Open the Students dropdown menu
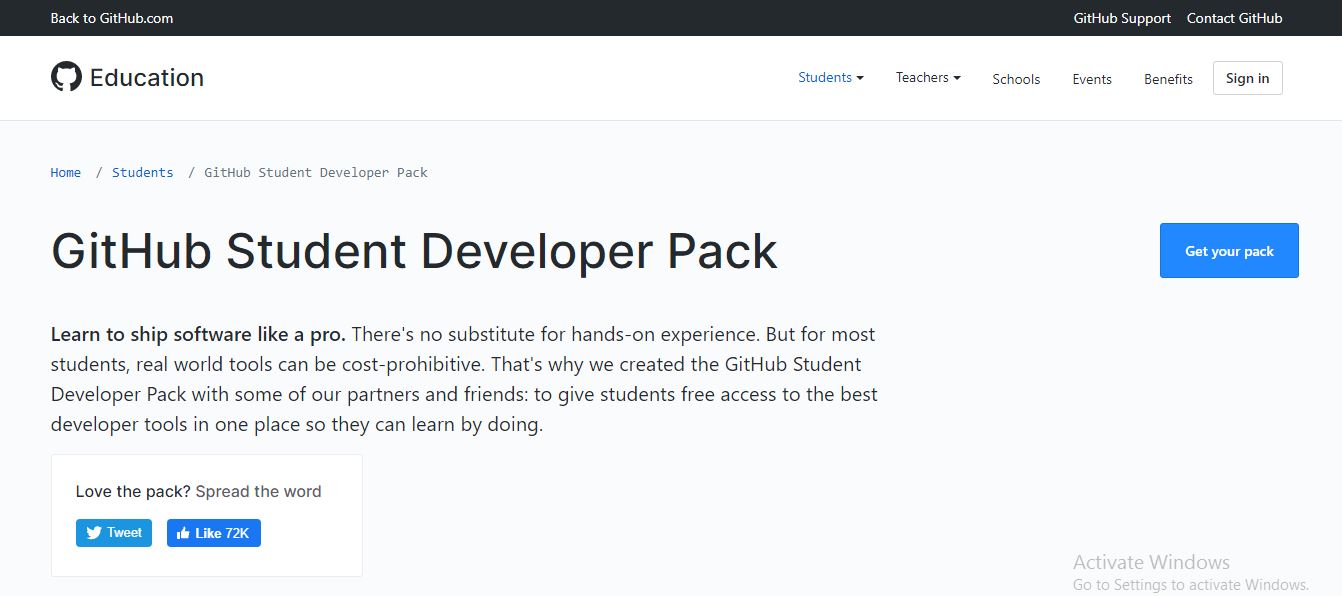Screen dimensions: 1342x596 coord(831,77)
